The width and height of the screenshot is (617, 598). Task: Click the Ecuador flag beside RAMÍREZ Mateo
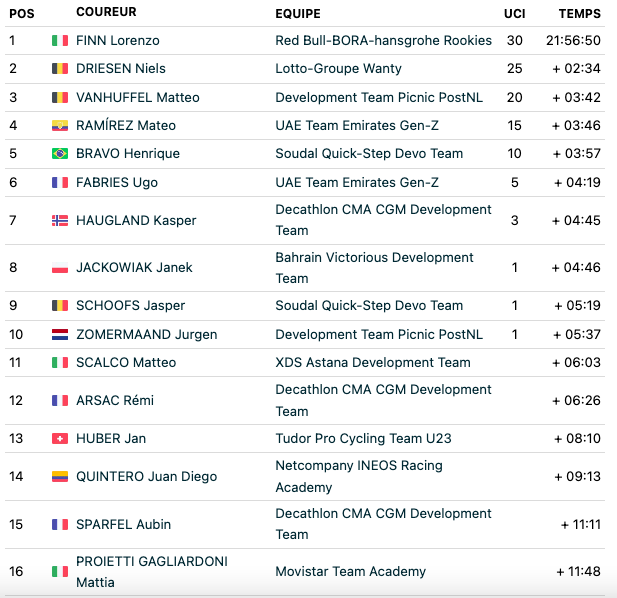(x=60, y=126)
